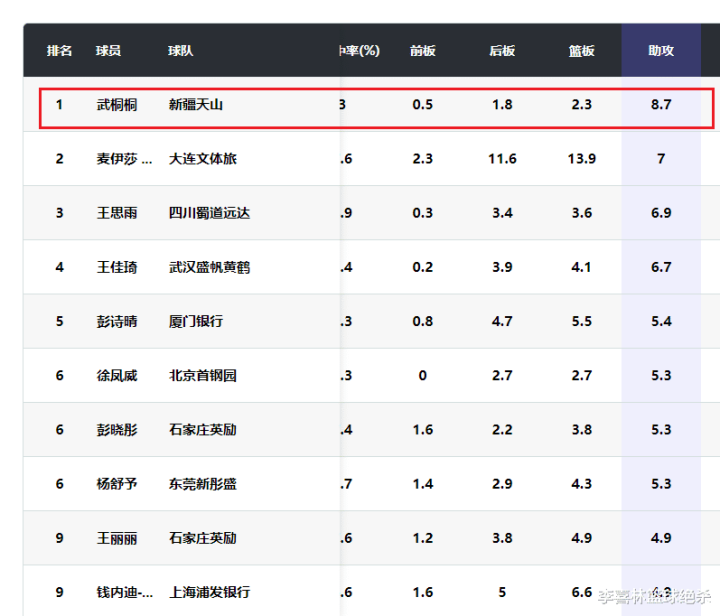The height and width of the screenshot is (616, 720).
Task: Click the 球队 column header
Action: (x=180, y=50)
